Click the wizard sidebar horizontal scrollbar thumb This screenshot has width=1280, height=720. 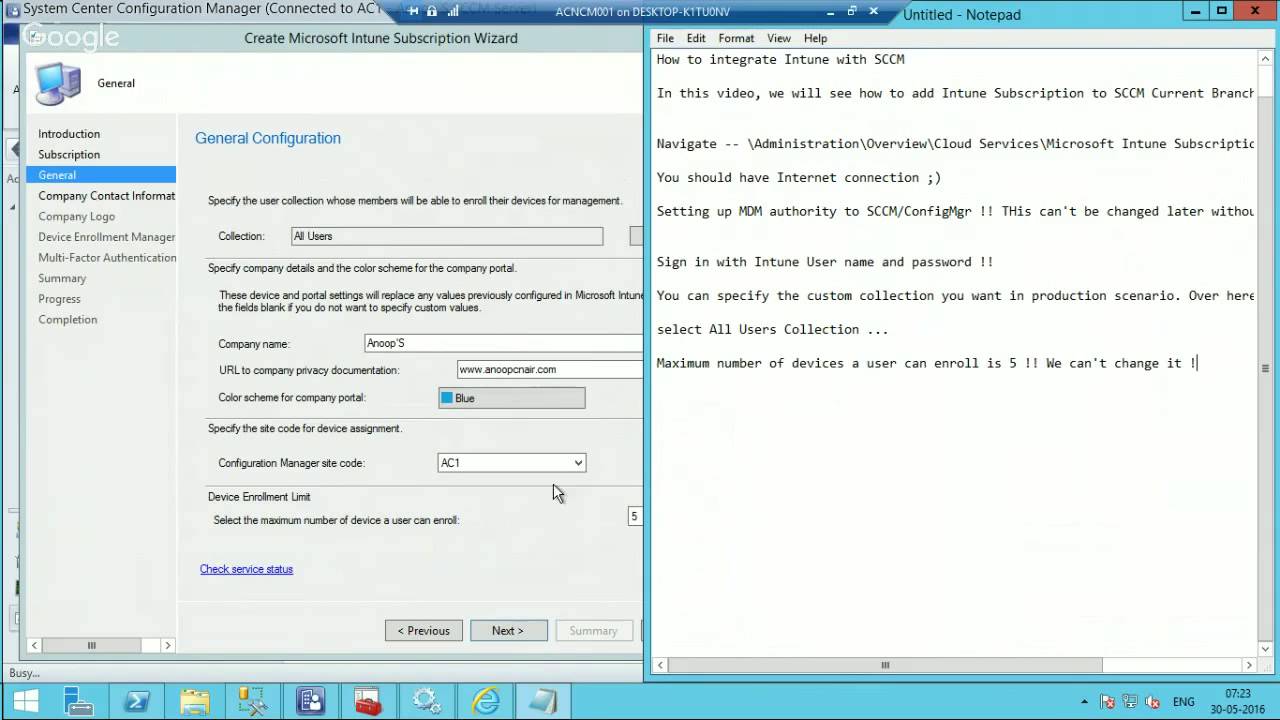[91, 646]
